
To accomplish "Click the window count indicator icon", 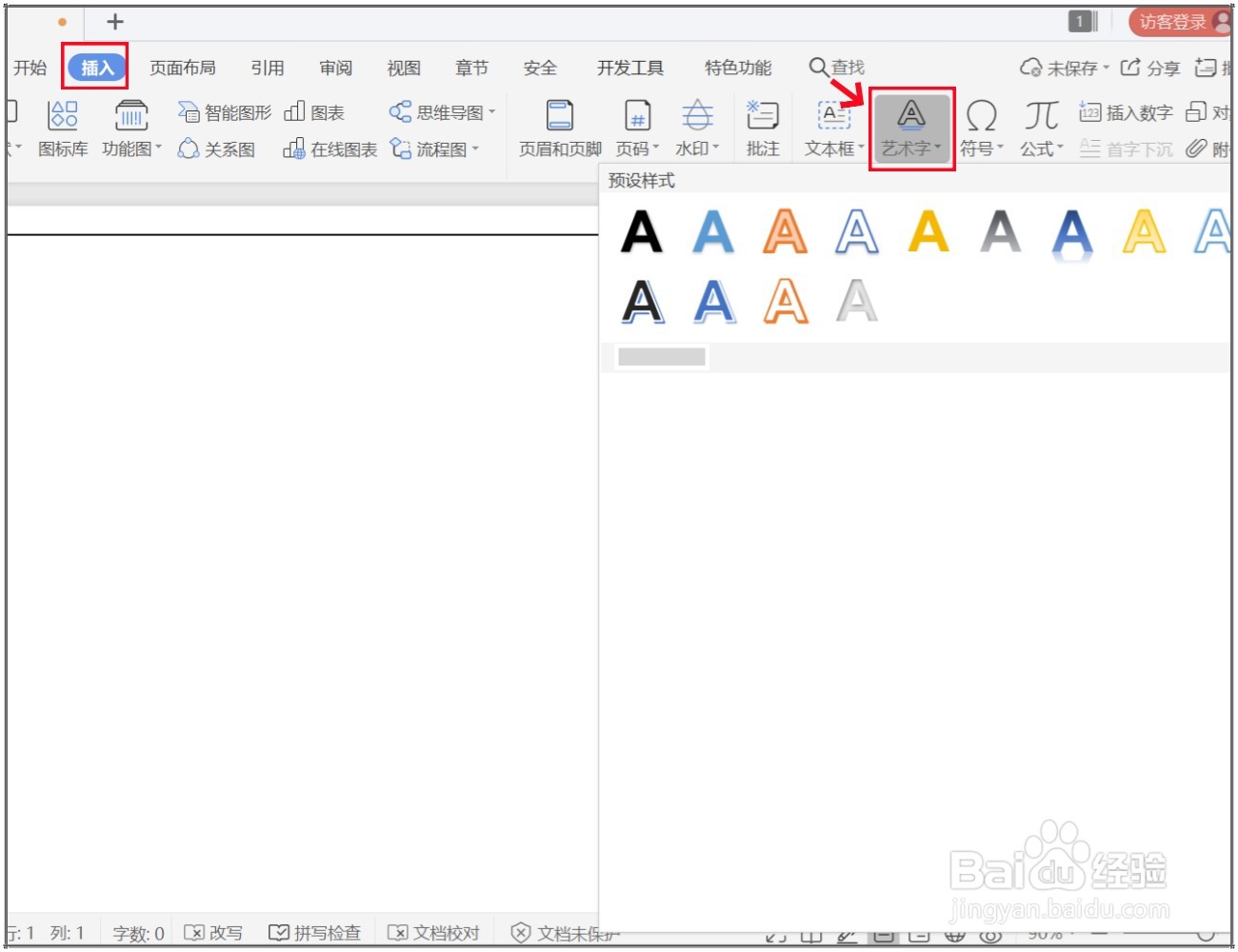I will pyautogui.click(x=1083, y=21).
